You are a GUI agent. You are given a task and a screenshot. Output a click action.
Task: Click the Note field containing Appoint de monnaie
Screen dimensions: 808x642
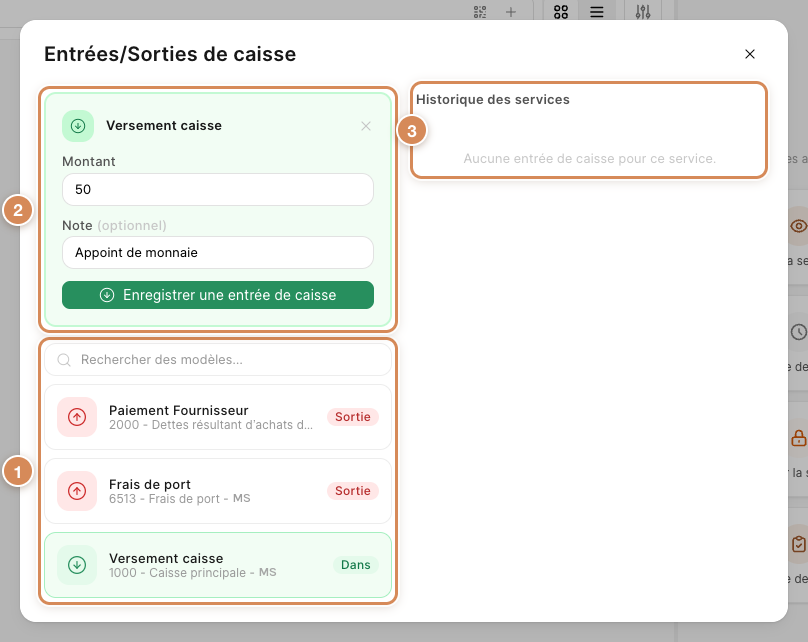coord(217,252)
